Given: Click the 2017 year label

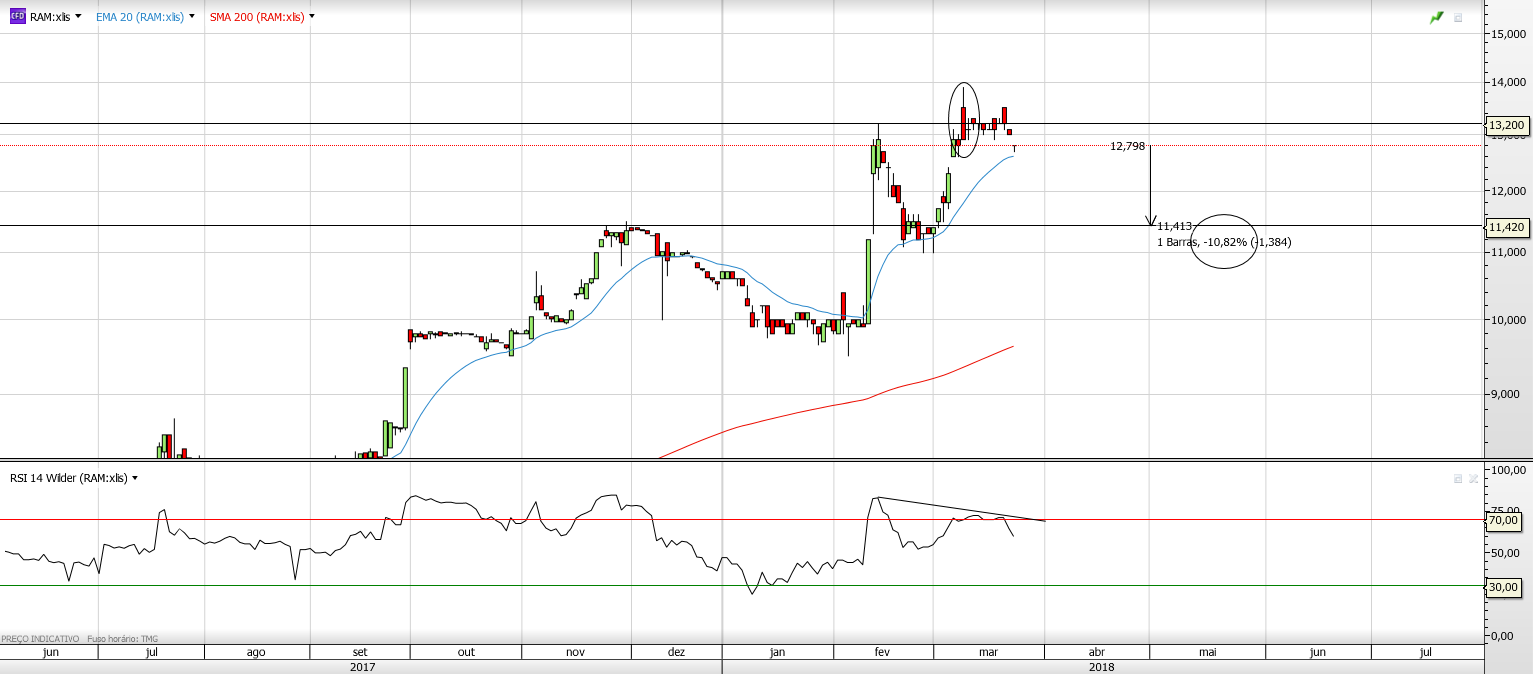Looking at the screenshot, I should point(362,666).
